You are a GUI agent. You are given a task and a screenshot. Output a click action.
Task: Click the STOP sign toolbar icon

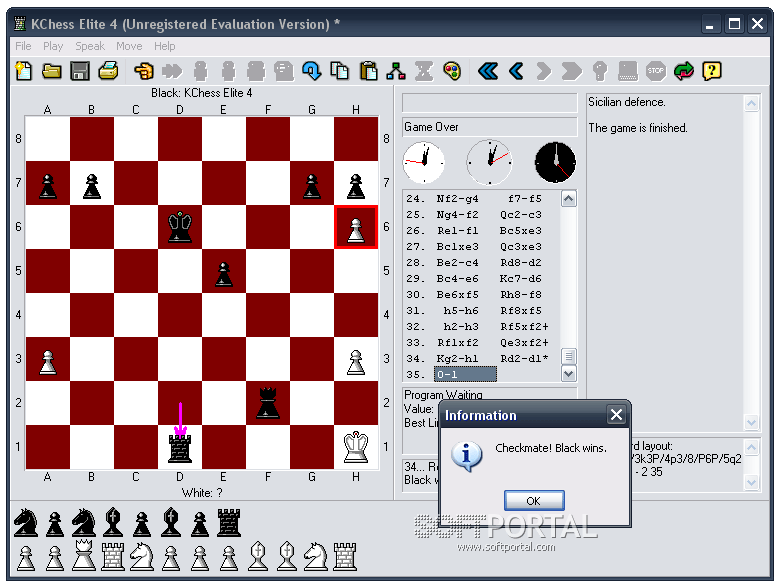655,71
